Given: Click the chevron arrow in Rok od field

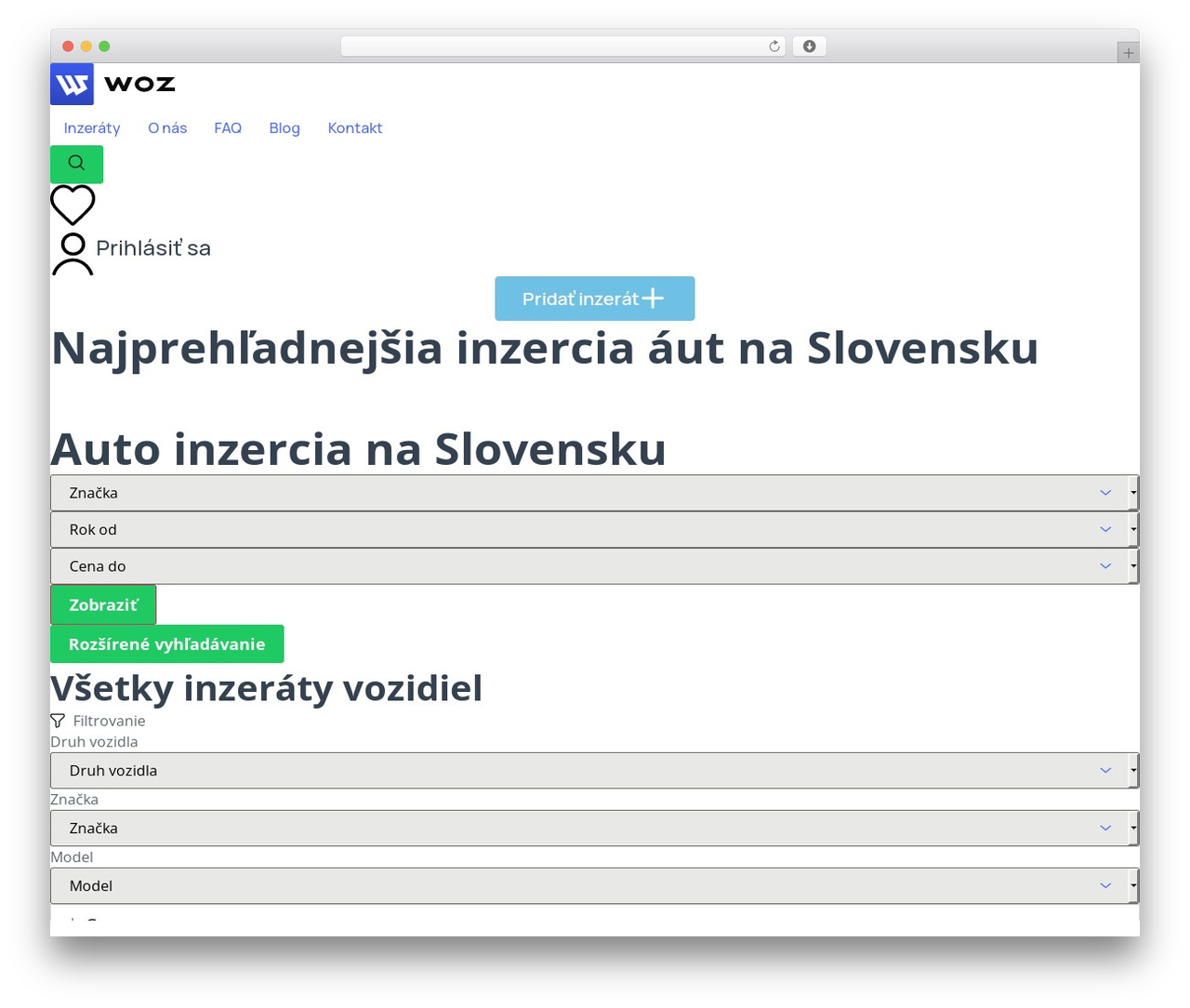Looking at the screenshot, I should (x=1105, y=529).
